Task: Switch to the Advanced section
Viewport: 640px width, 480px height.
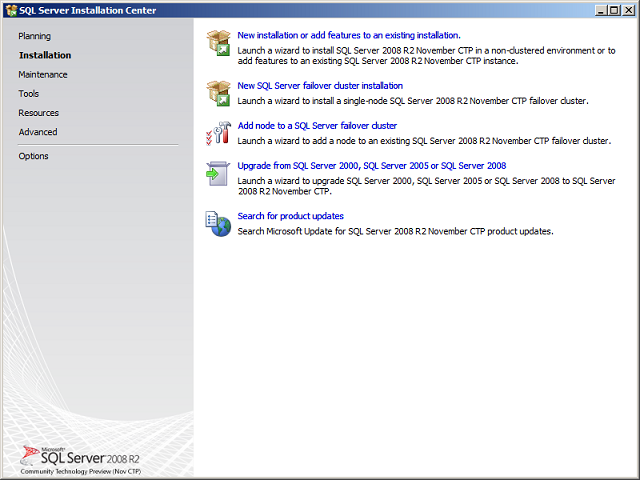Action: click(38, 132)
